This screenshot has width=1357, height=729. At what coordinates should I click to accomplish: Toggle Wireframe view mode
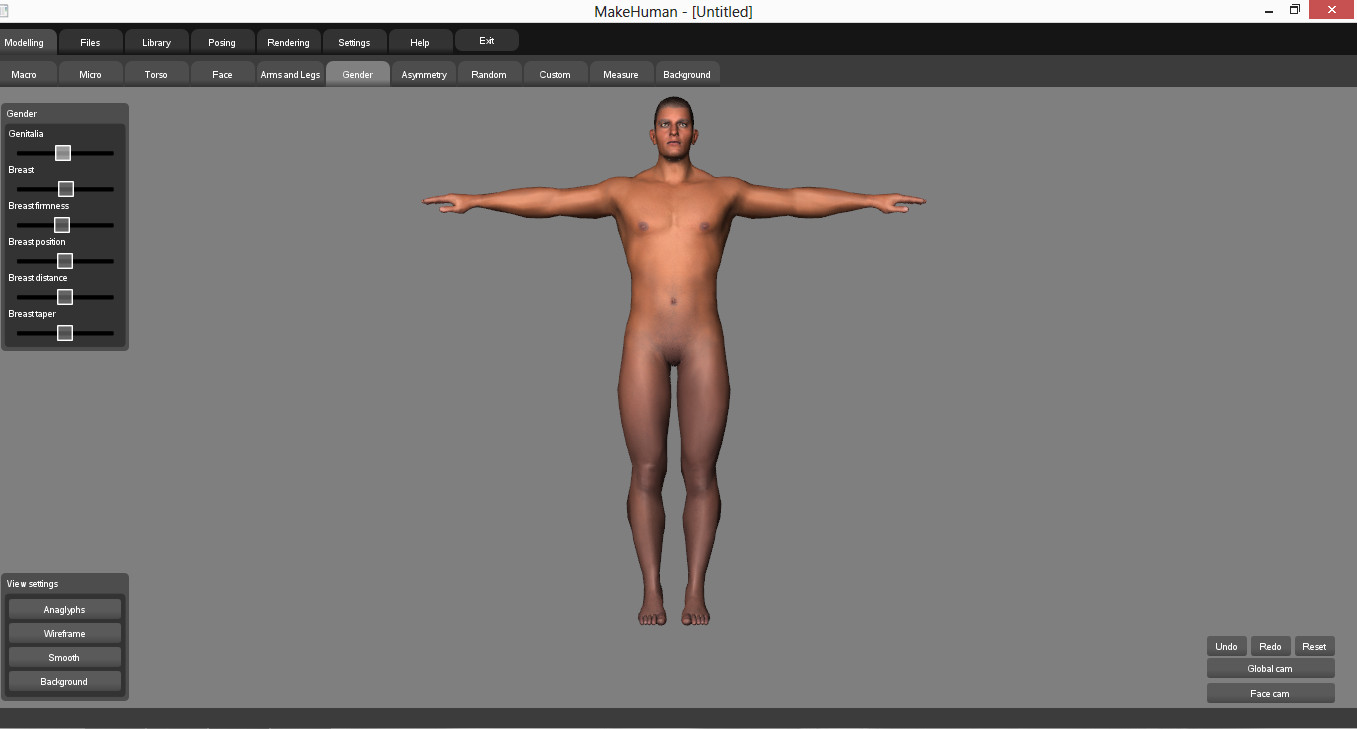pos(64,633)
